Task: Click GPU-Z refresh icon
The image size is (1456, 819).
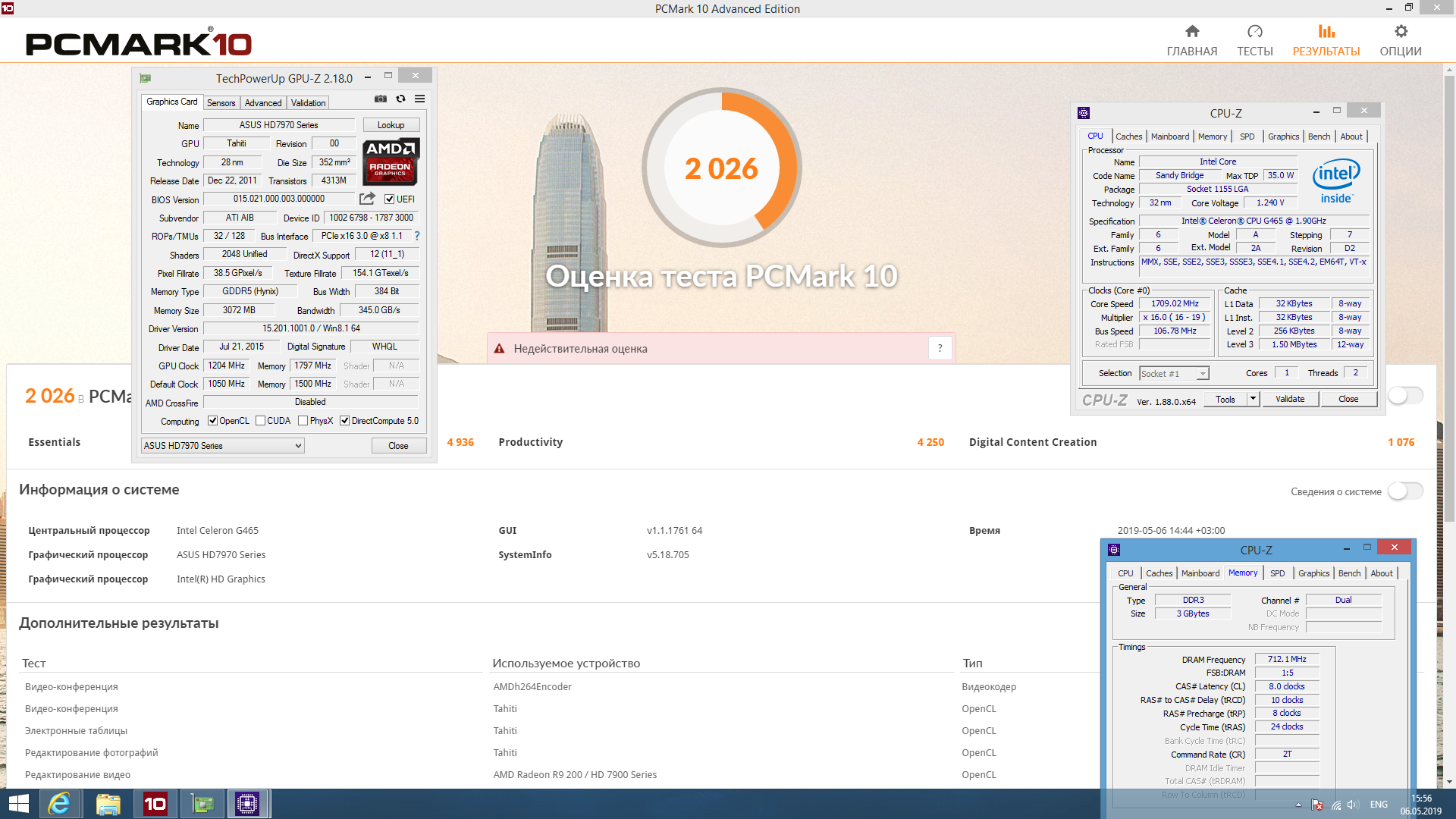Action: coord(401,99)
